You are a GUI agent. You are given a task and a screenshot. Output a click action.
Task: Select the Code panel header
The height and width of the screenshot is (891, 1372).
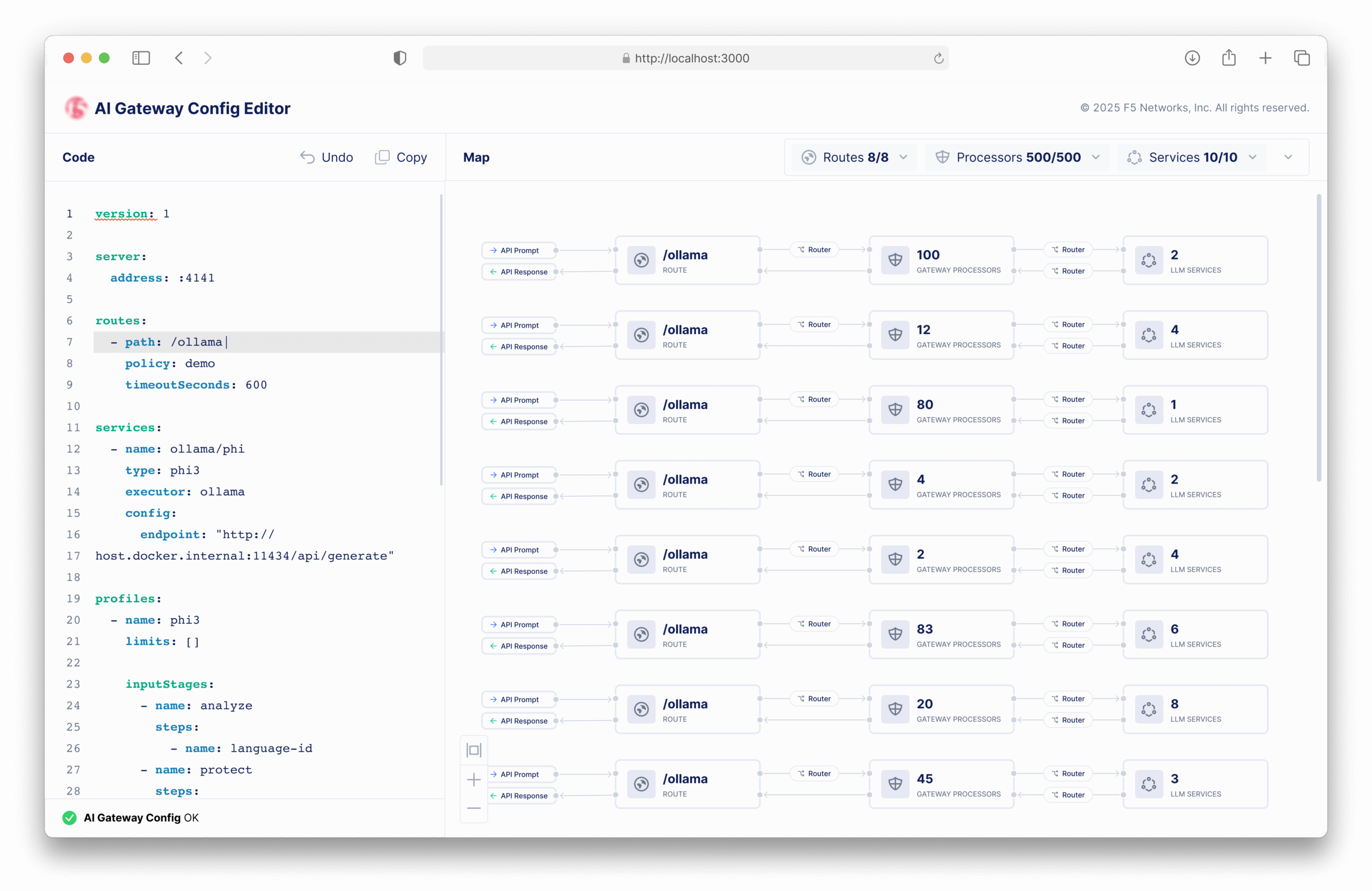79,157
